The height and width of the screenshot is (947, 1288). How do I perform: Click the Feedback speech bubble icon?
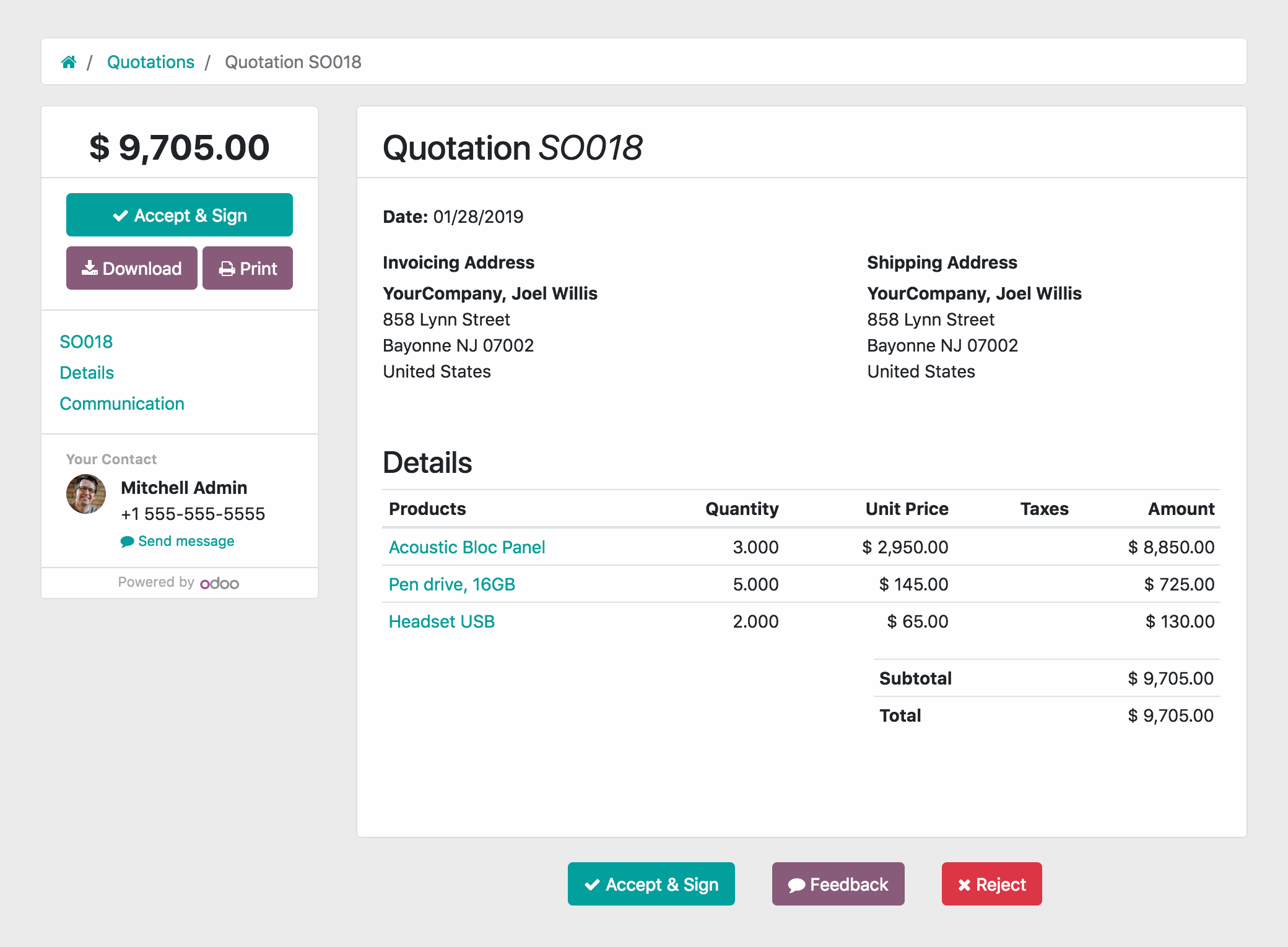point(799,884)
